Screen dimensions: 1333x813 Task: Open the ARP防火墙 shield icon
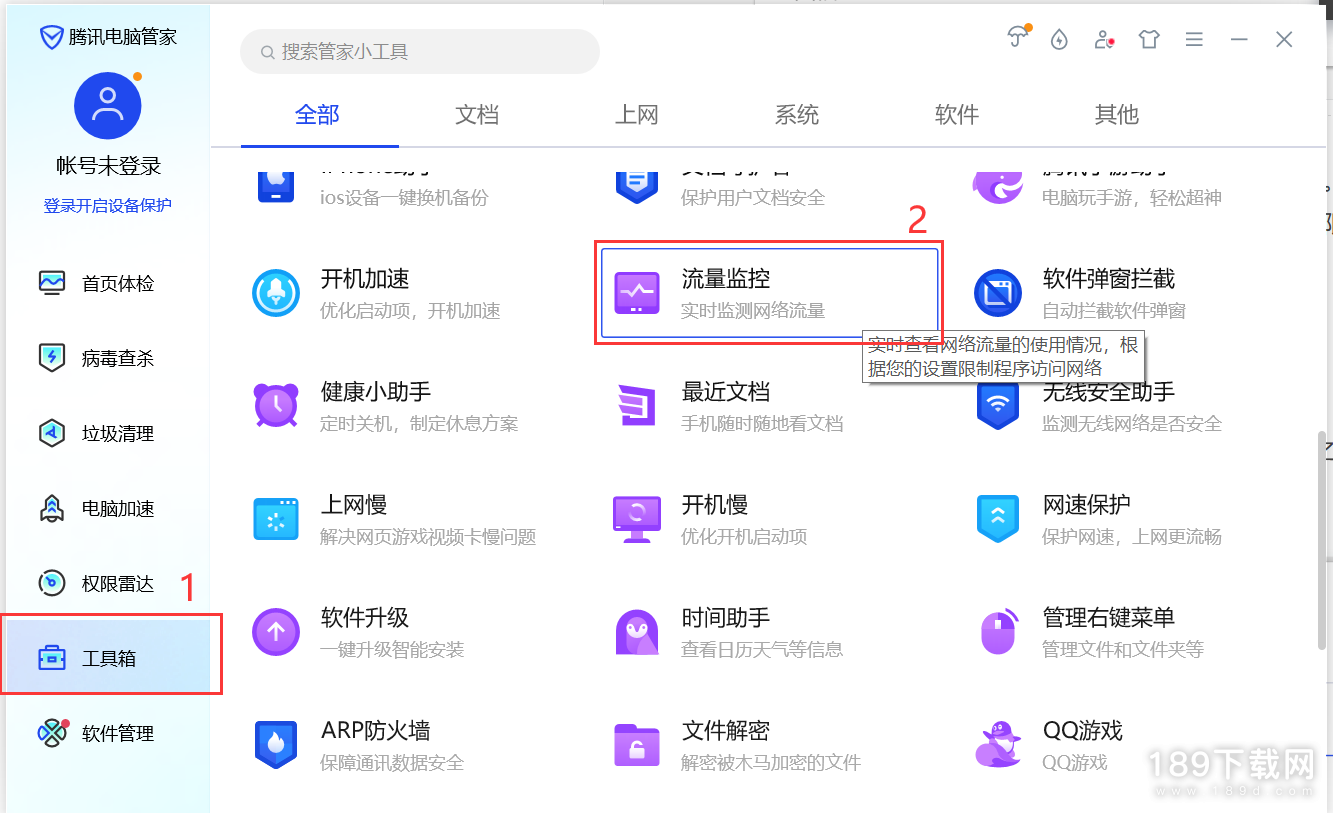point(277,744)
